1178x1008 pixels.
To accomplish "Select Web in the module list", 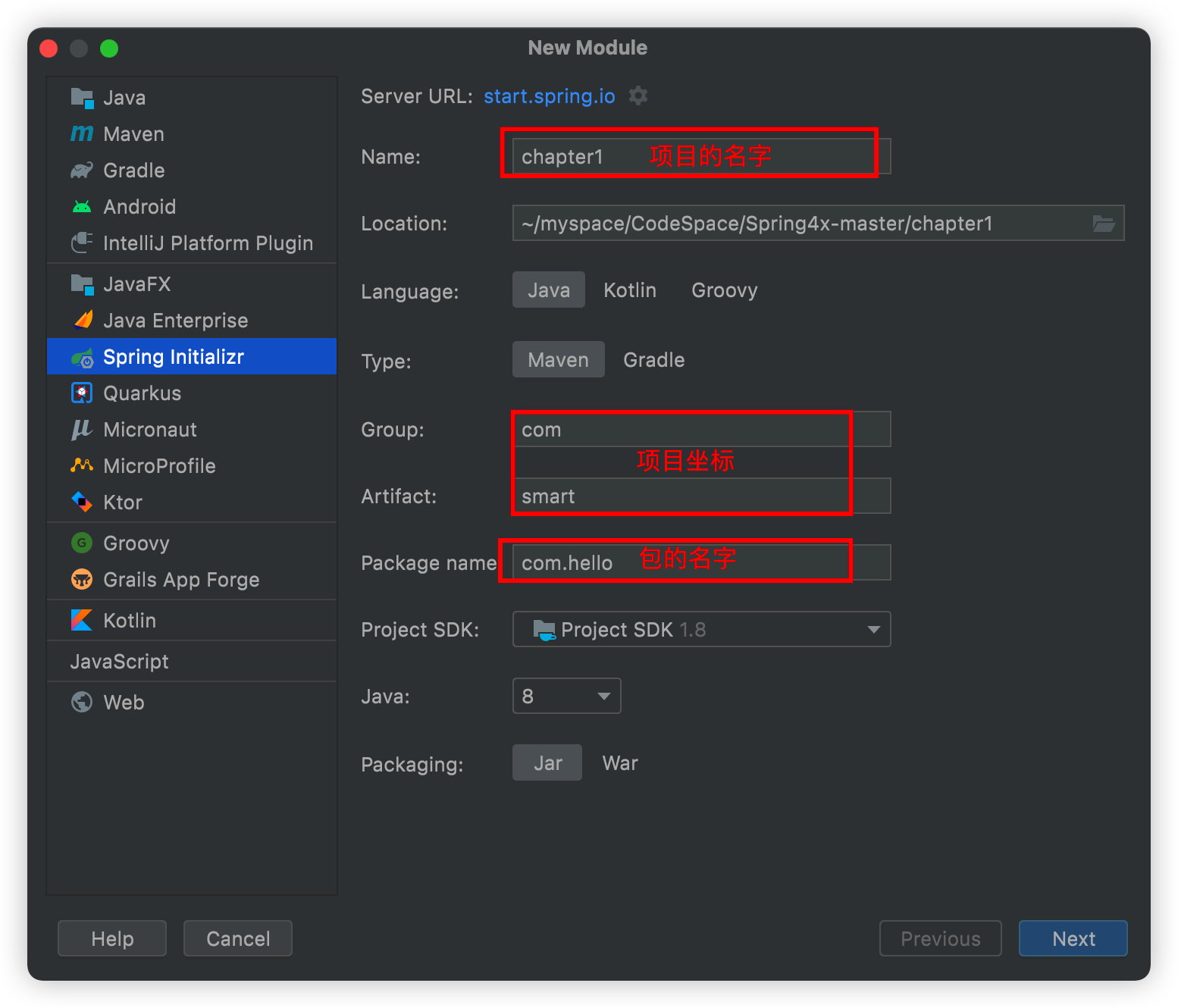I will [x=192, y=703].
